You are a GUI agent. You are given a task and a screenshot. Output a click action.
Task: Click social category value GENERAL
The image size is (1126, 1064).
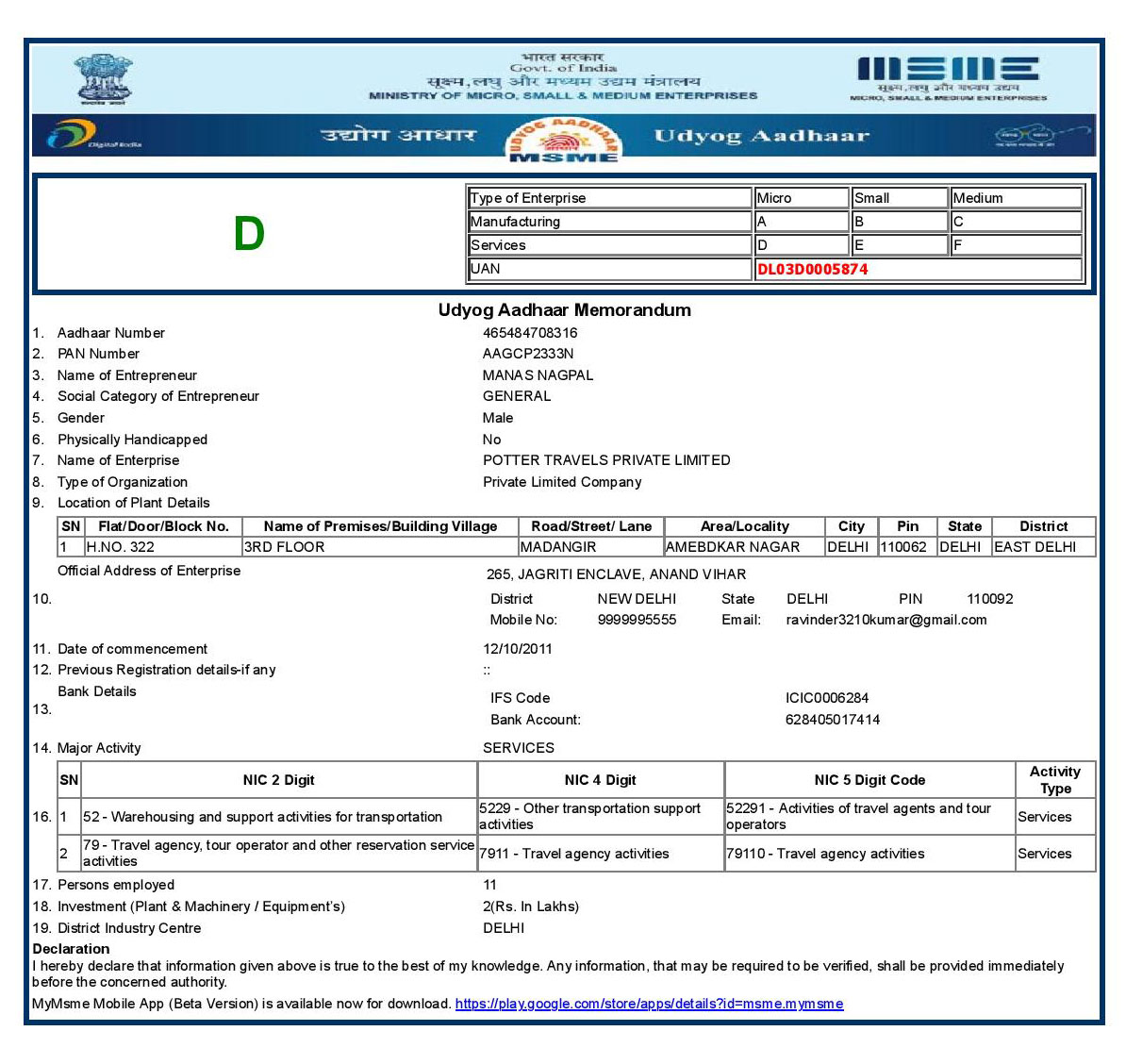[x=517, y=396]
